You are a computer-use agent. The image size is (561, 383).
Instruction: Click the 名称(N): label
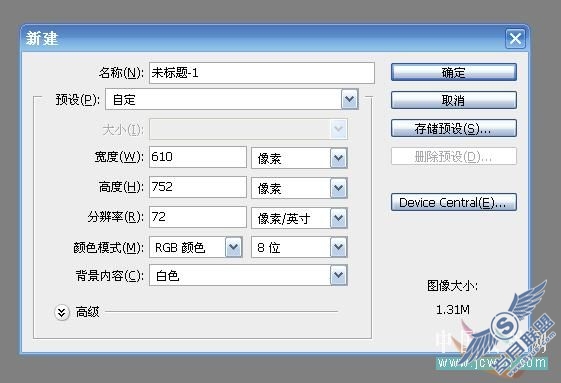pos(121,73)
